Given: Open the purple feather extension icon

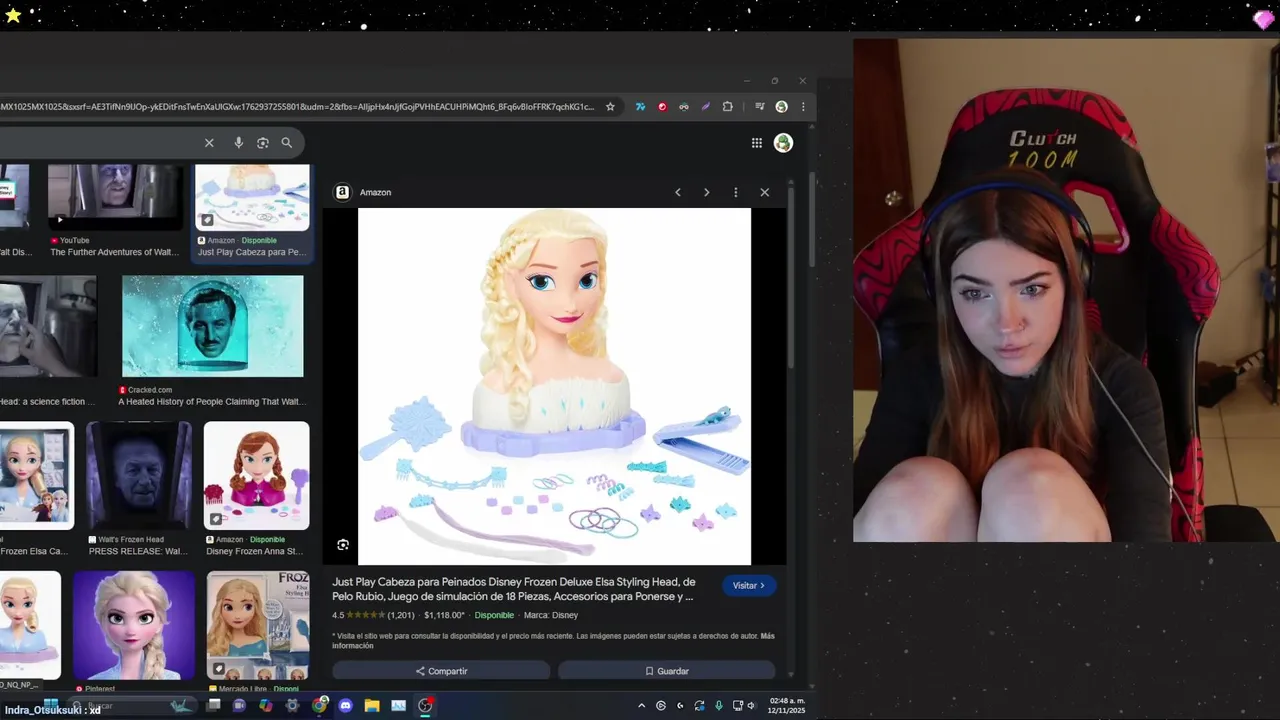Looking at the screenshot, I should pyautogui.click(x=706, y=107).
